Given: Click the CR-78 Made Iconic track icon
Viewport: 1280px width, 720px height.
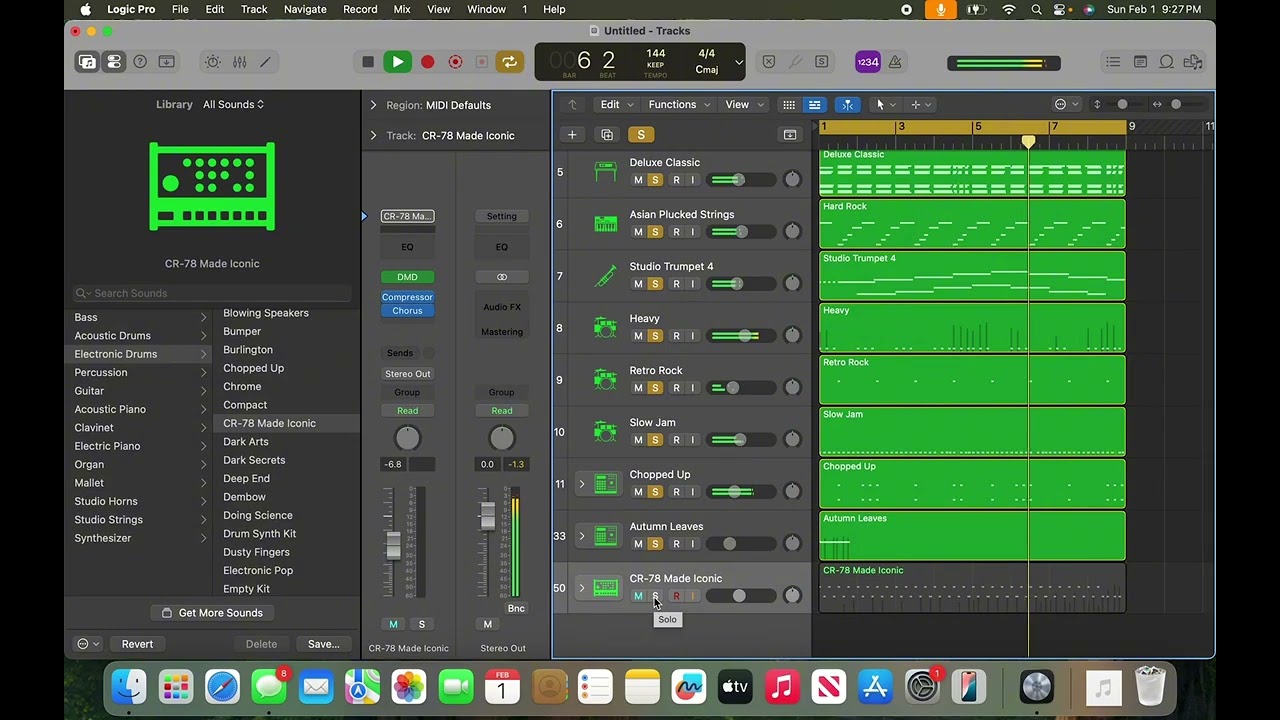Looking at the screenshot, I should [605, 588].
